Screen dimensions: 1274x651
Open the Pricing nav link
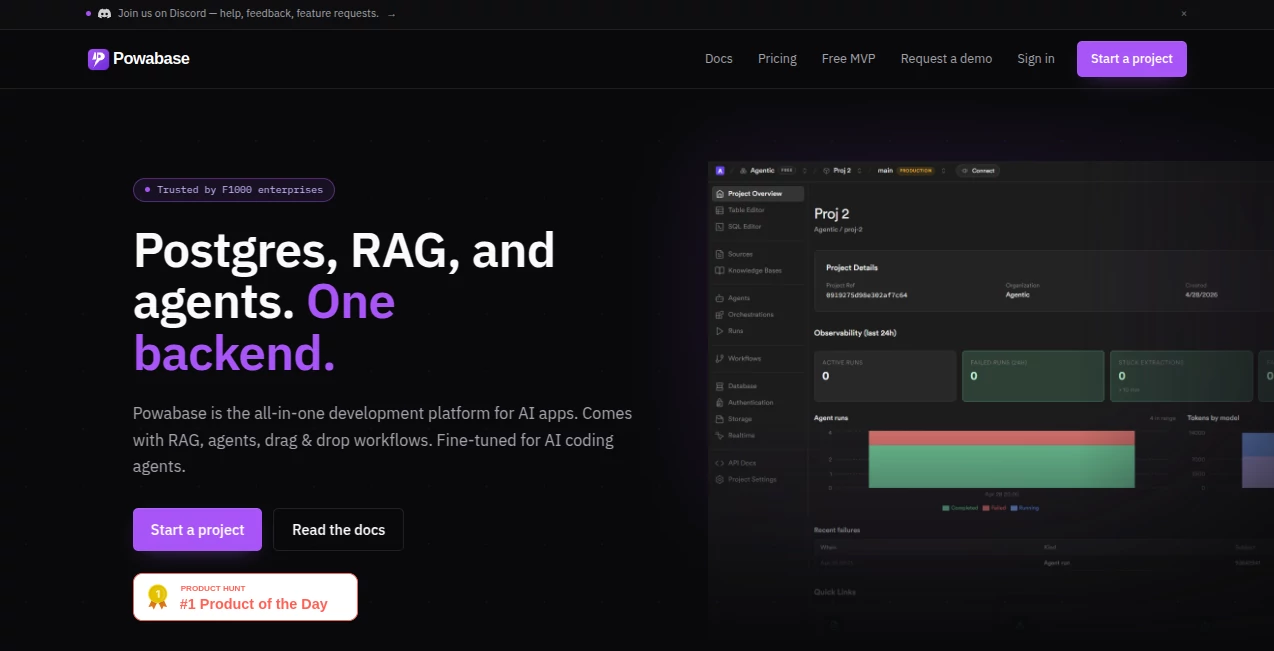(777, 59)
